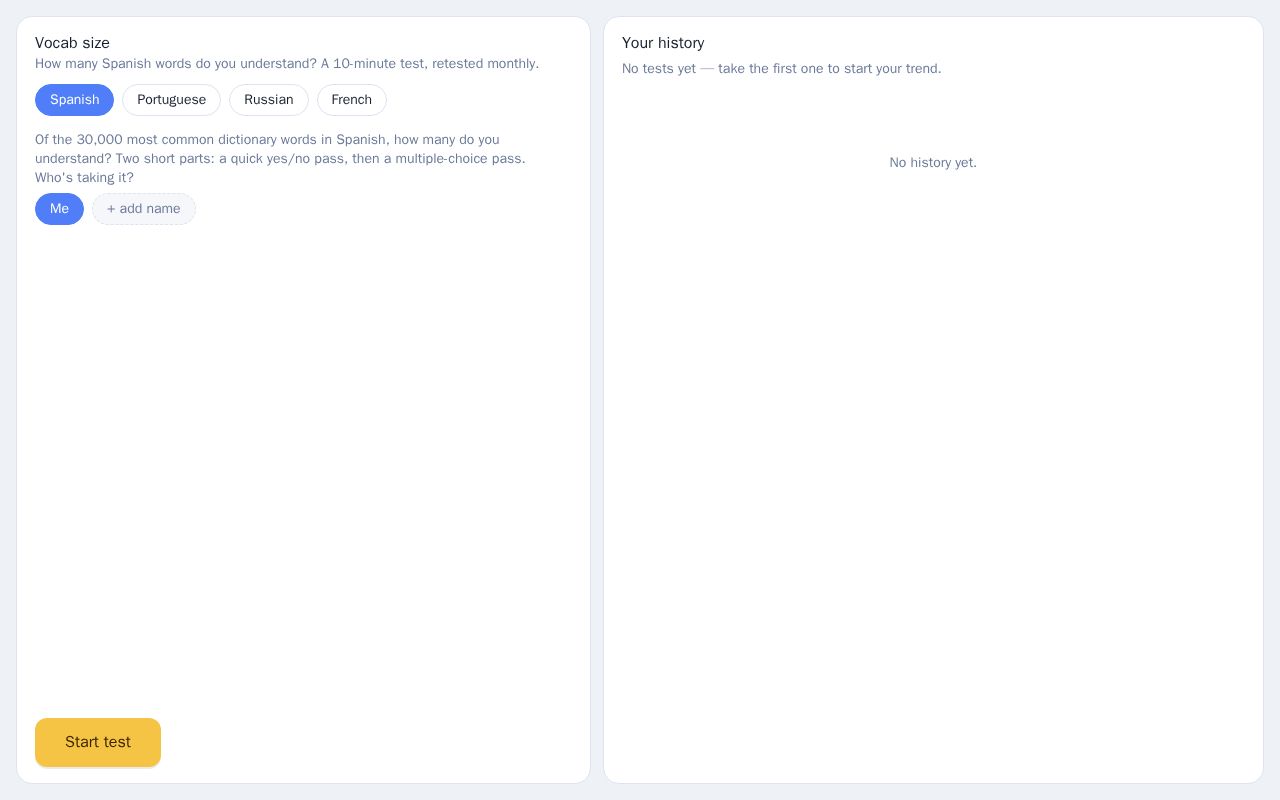Click the 'multiple-choice pass' phrase
Viewport: 1280px width, 800px height.
coord(460,159)
